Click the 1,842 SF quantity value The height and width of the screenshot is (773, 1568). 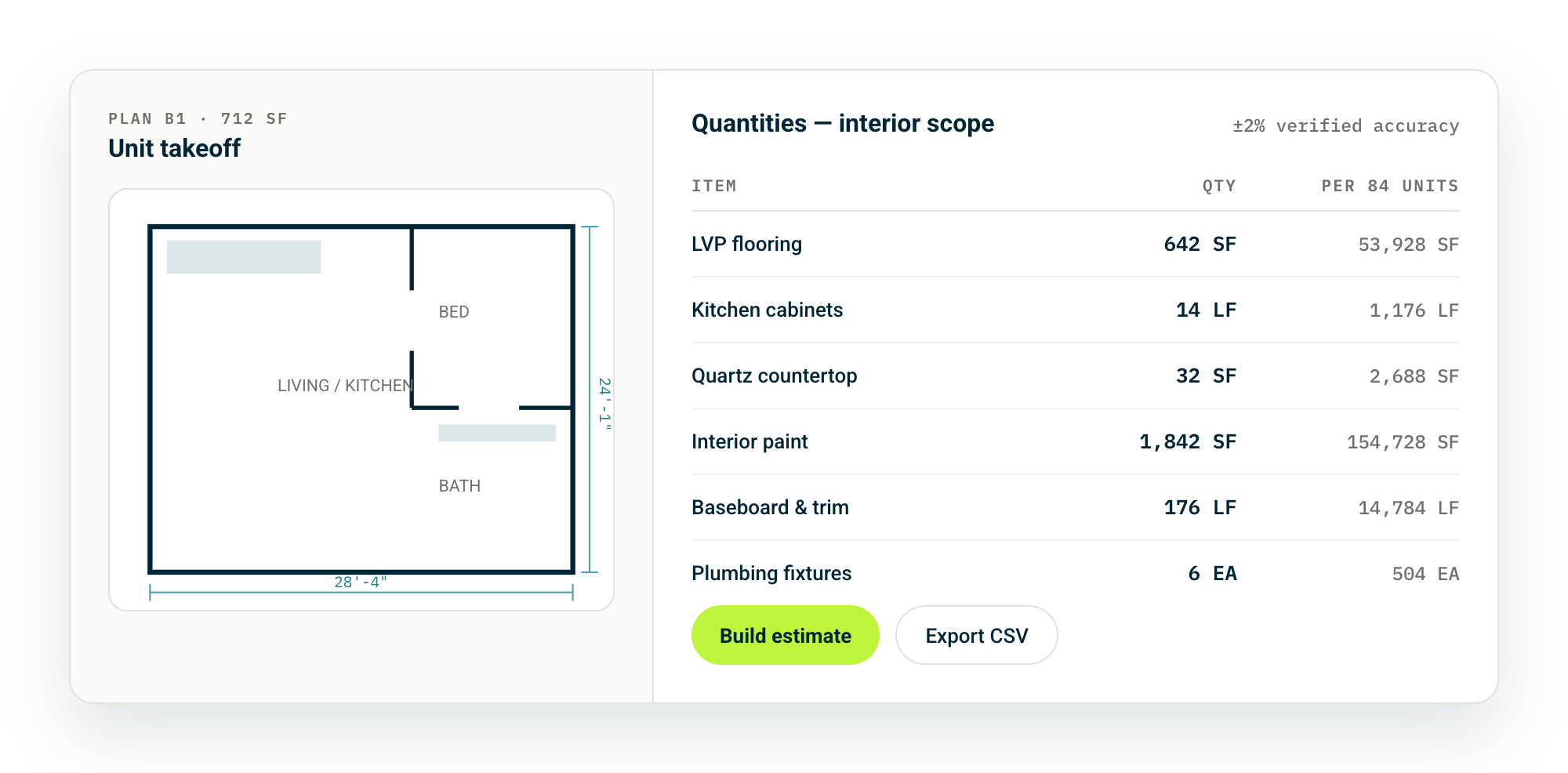[1187, 441]
